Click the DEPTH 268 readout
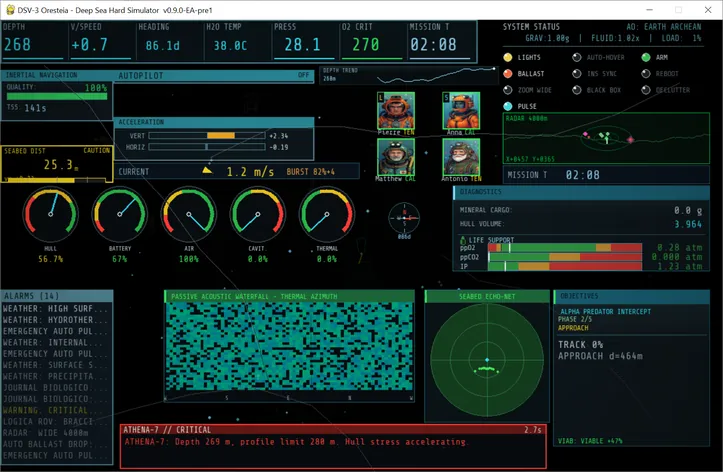The width and height of the screenshot is (723, 472). pyautogui.click(x=33, y=40)
